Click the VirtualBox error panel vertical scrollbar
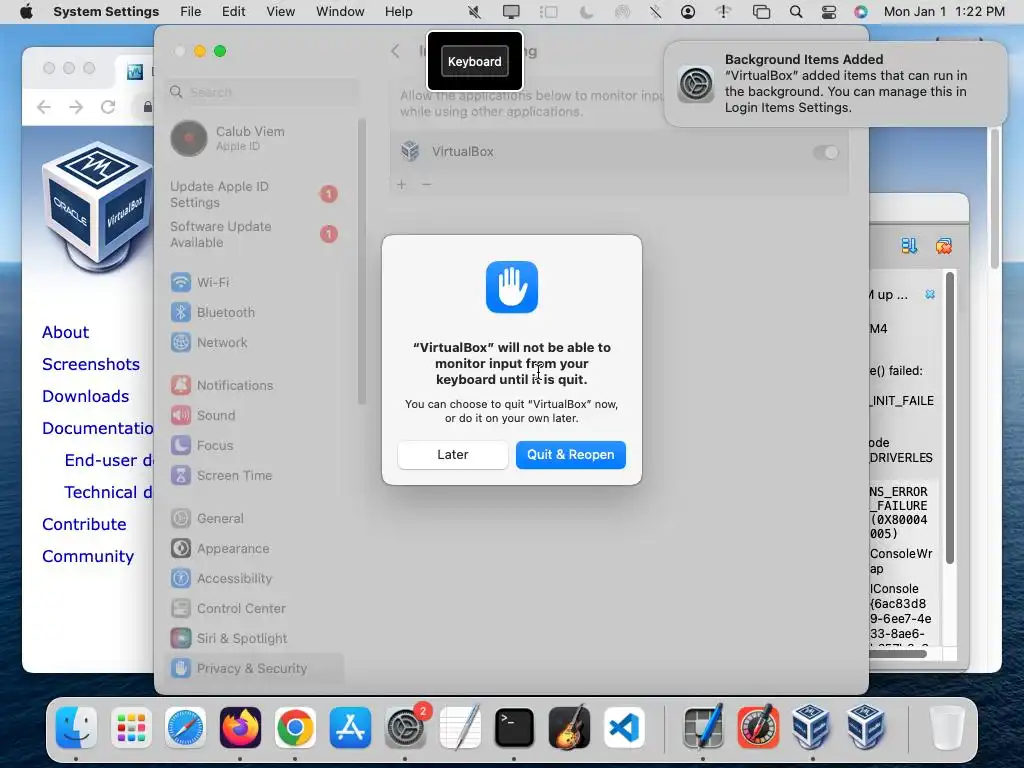 [950, 418]
